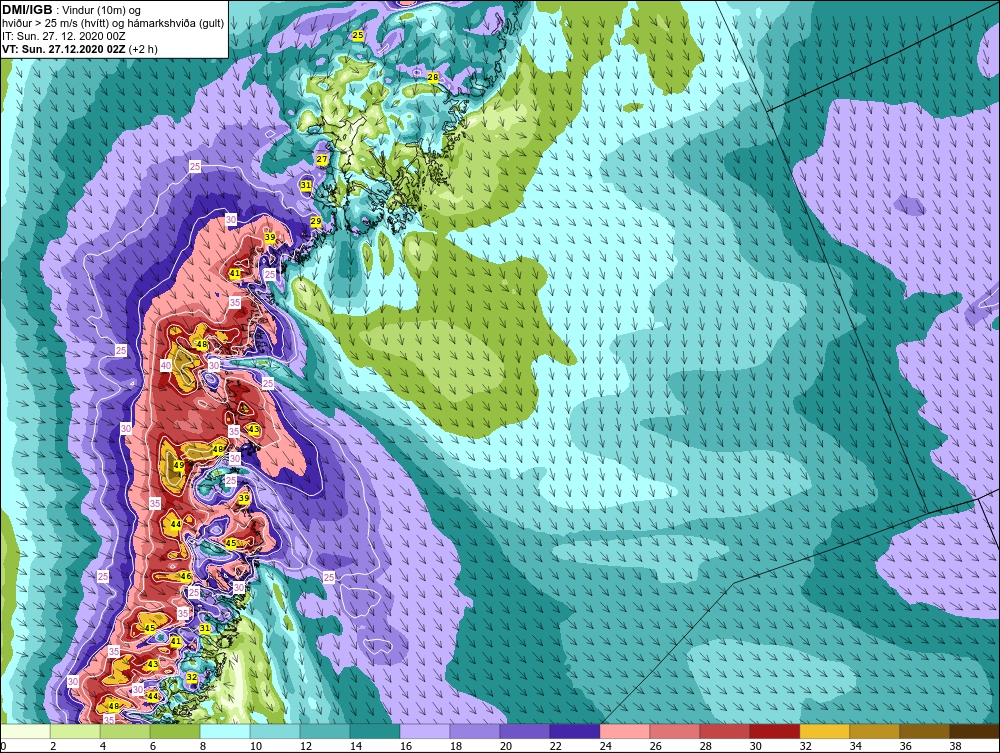Click the 12–14 m/s teal legend swatch
Screen dimensions: 1000x753
click(325, 731)
